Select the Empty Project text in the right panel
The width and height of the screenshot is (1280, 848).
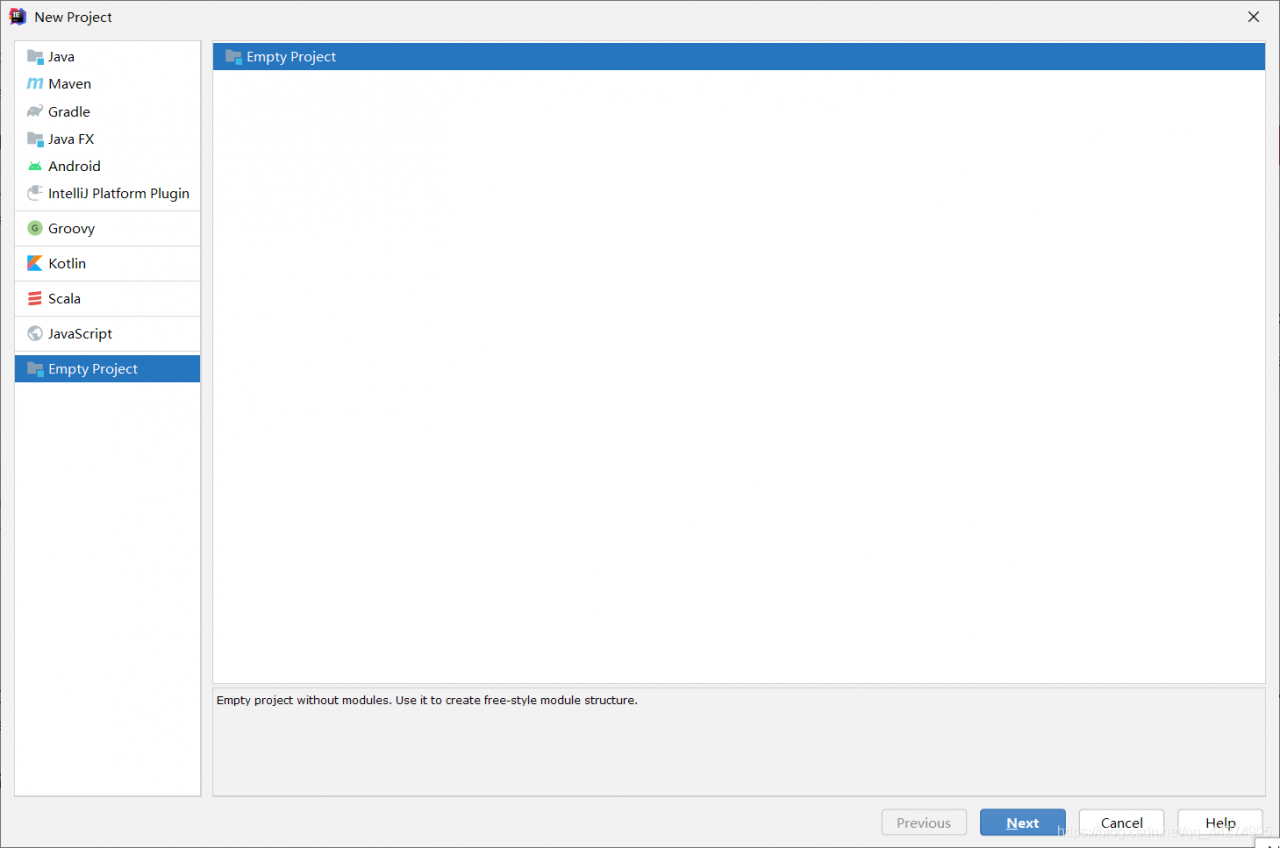pyautogui.click(x=291, y=57)
